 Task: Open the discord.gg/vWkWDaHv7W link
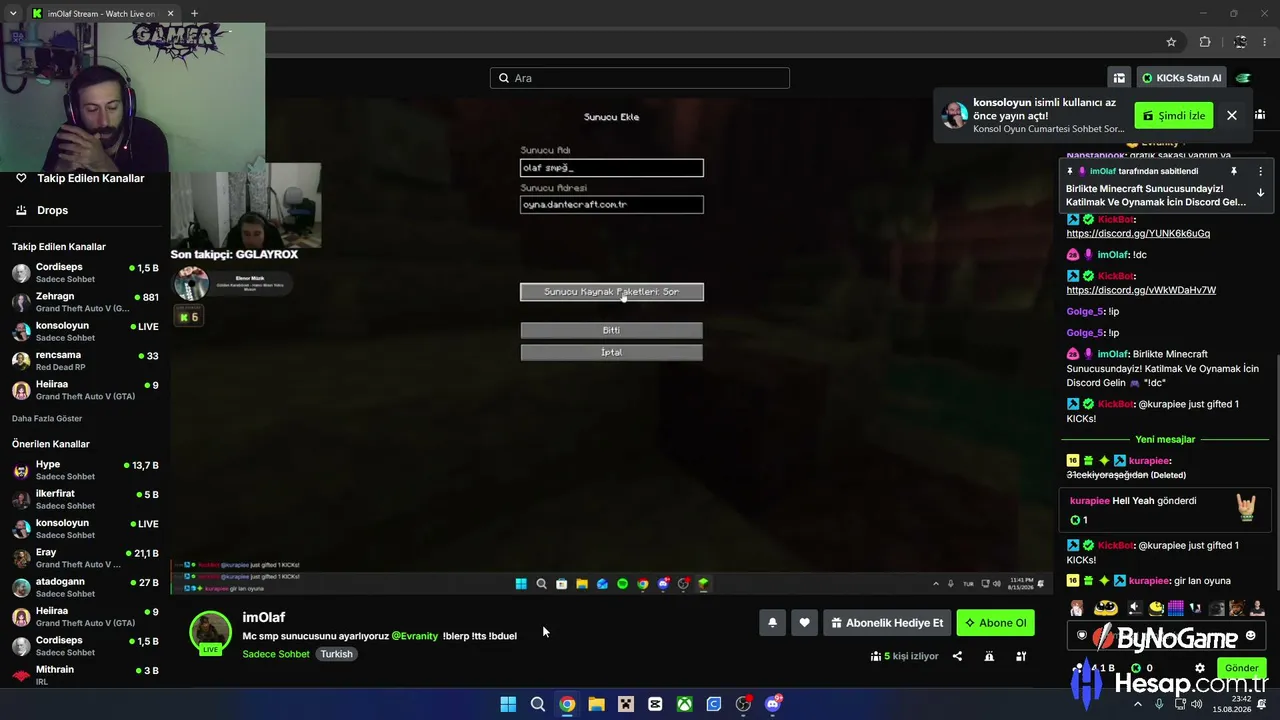(x=1141, y=290)
